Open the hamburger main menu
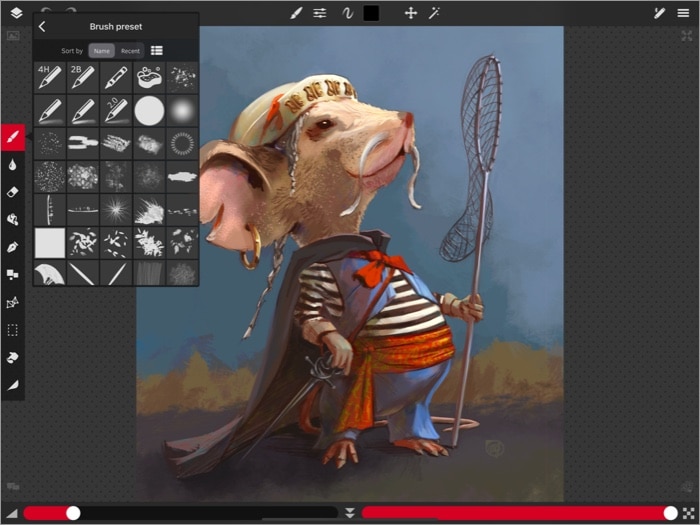The height and width of the screenshot is (525, 700). tap(683, 13)
